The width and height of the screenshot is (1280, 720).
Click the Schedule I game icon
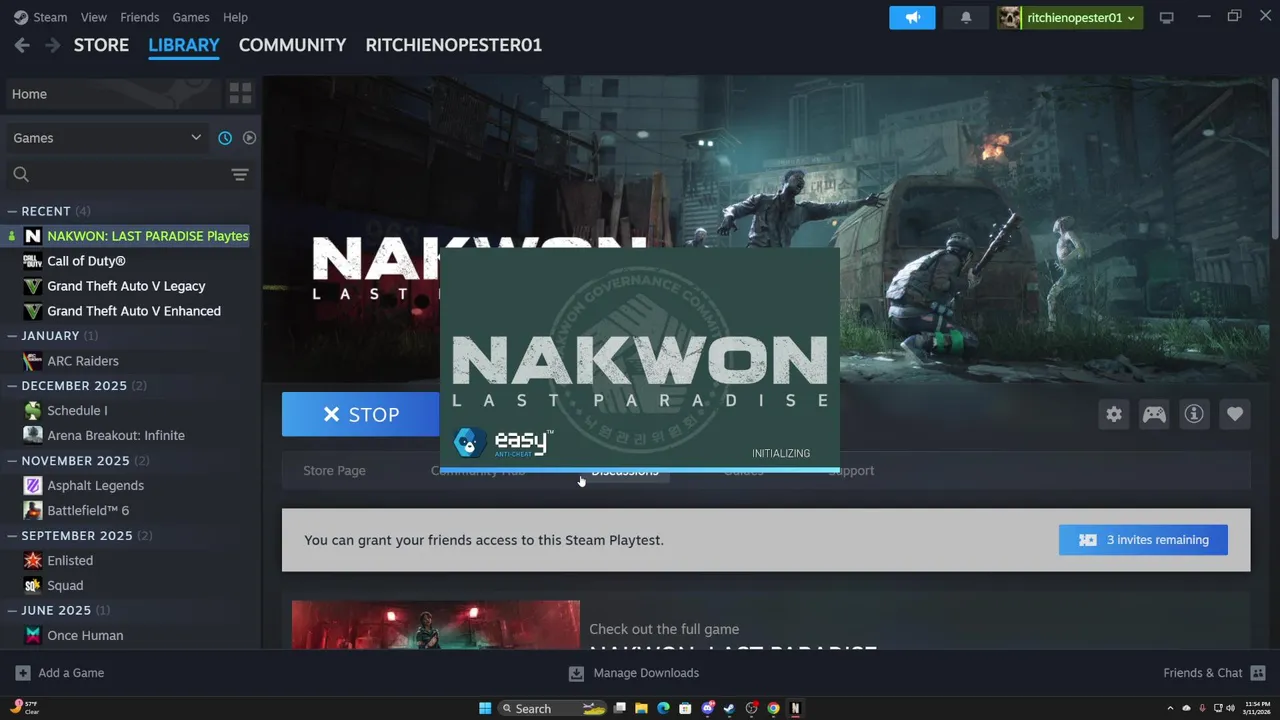(33, 411)
